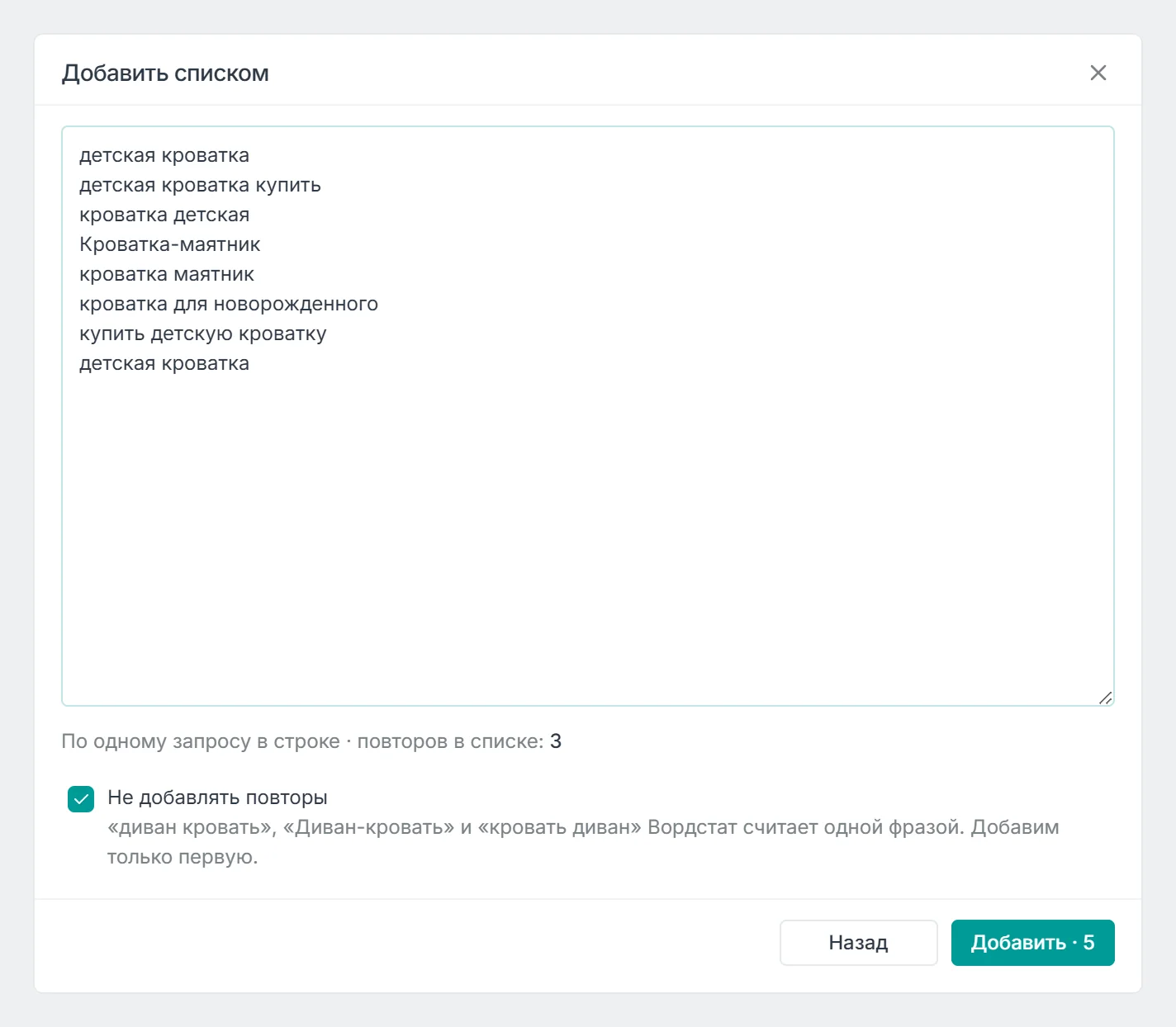Click the 'Назад' button
The image size is (1176, 1027).
(858, 942)
